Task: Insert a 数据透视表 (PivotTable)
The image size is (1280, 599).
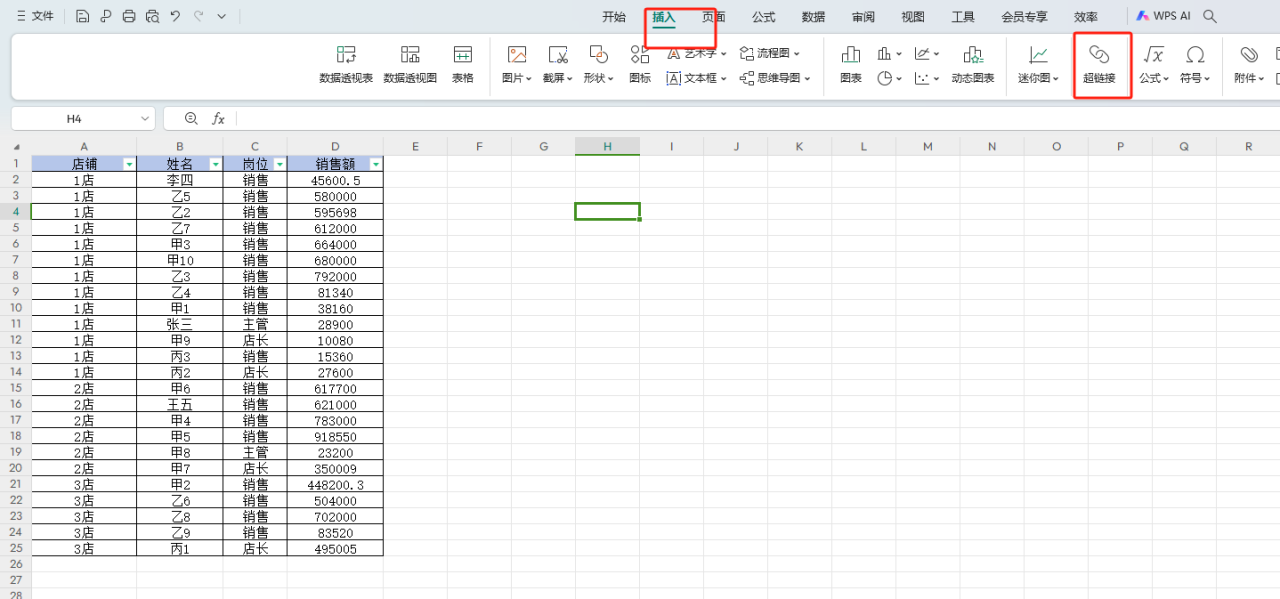Action: (x=346, y=64)
